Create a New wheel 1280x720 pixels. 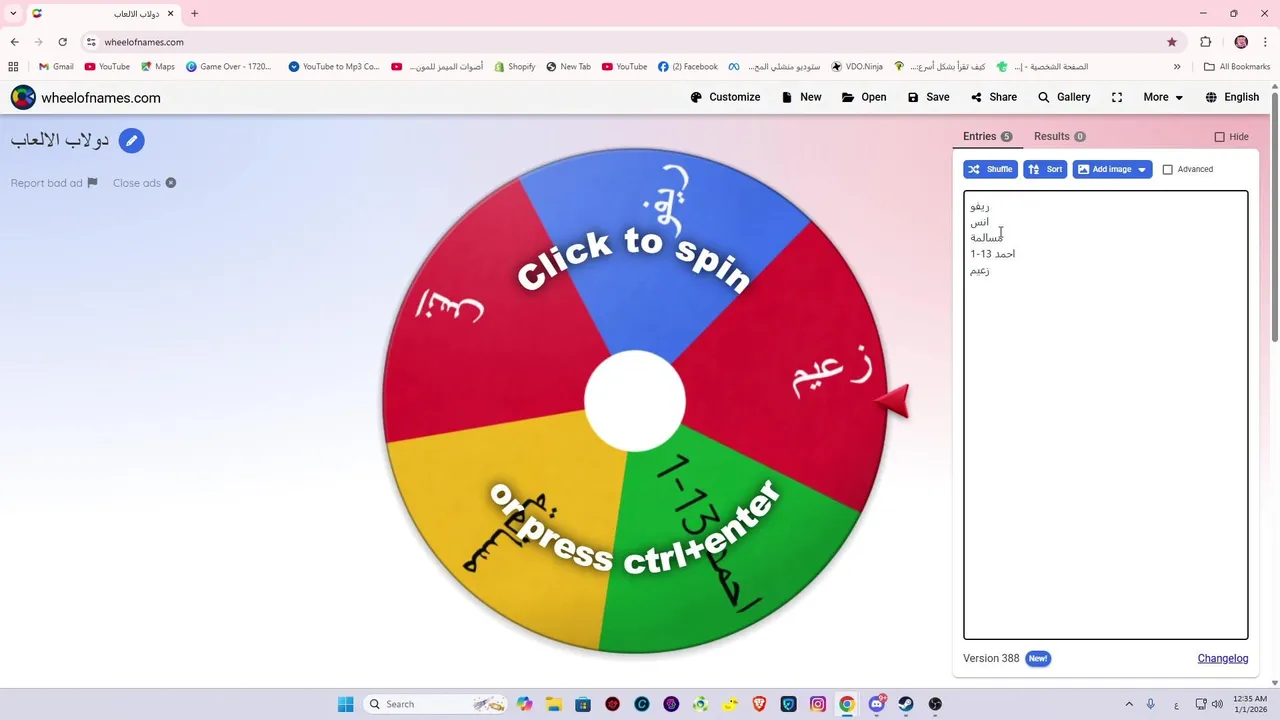pos(801,97)
